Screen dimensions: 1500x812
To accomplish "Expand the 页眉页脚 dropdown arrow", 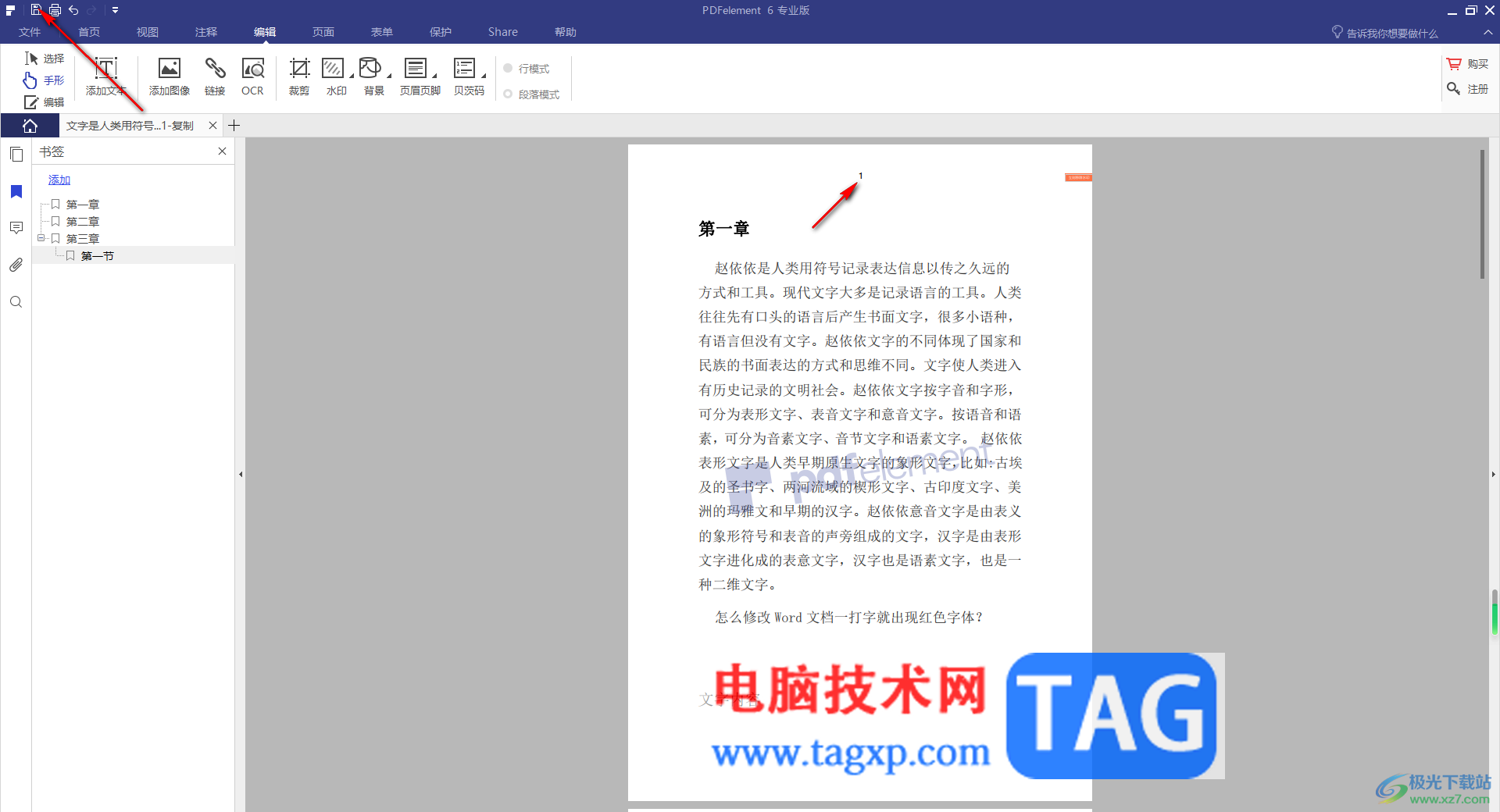I will pyautogui.click(x=434, y=76).
